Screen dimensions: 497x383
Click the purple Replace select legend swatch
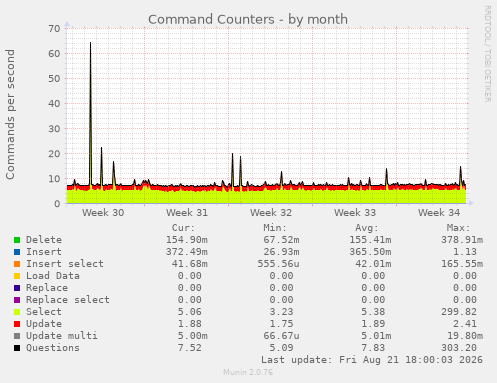point(17,300)
